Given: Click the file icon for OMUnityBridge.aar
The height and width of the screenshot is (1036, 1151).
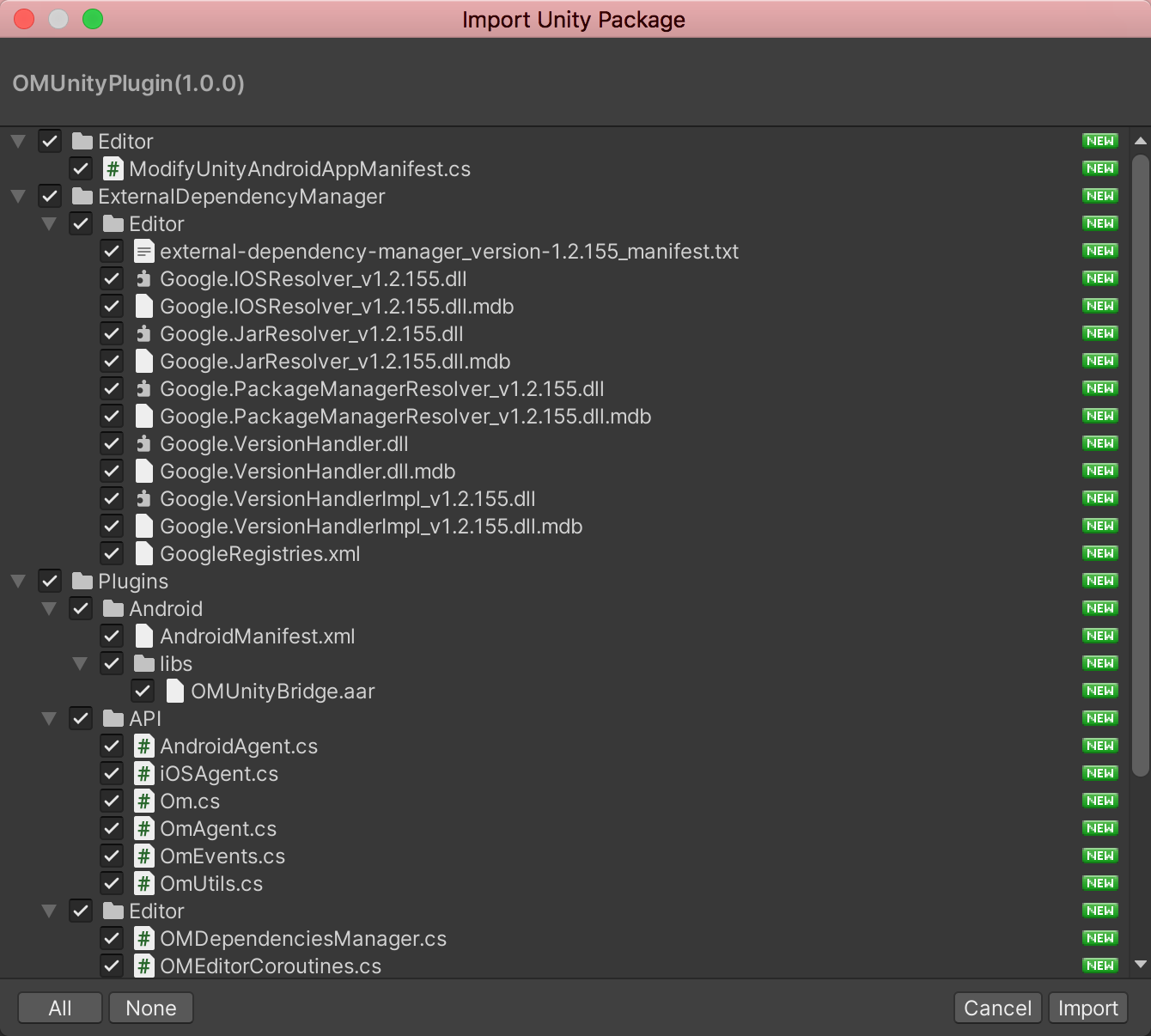Looking at the screenshot, I should click(x=175, y=692).
